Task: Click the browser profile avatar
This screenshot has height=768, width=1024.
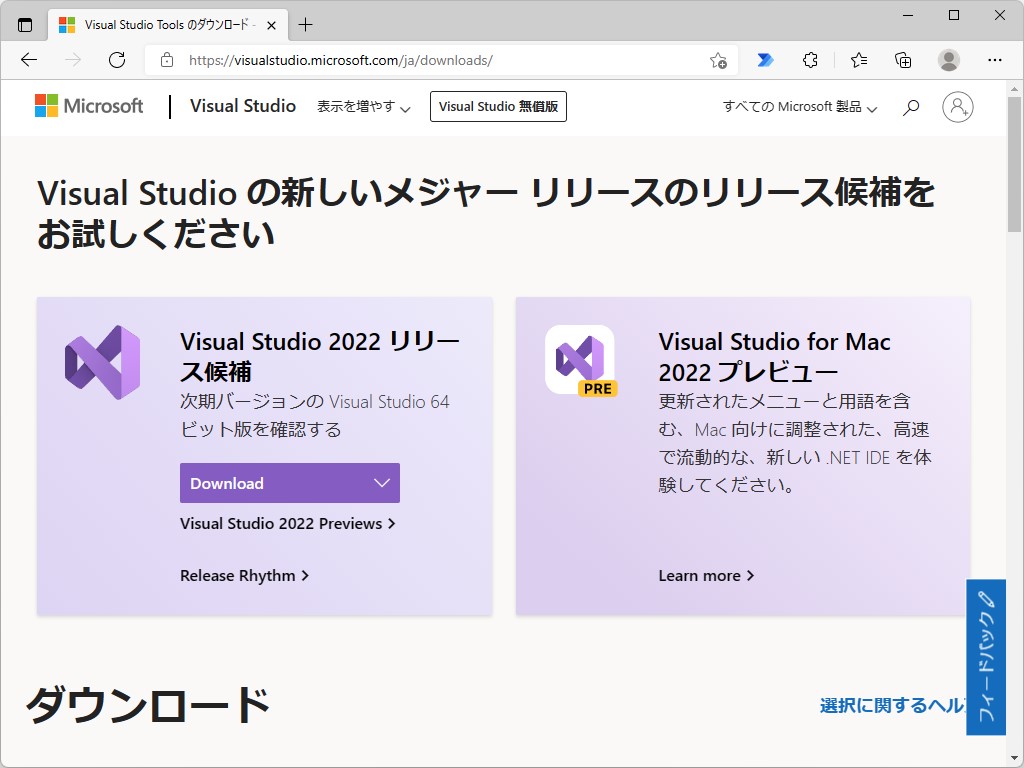Action: (x=948, y=60)
